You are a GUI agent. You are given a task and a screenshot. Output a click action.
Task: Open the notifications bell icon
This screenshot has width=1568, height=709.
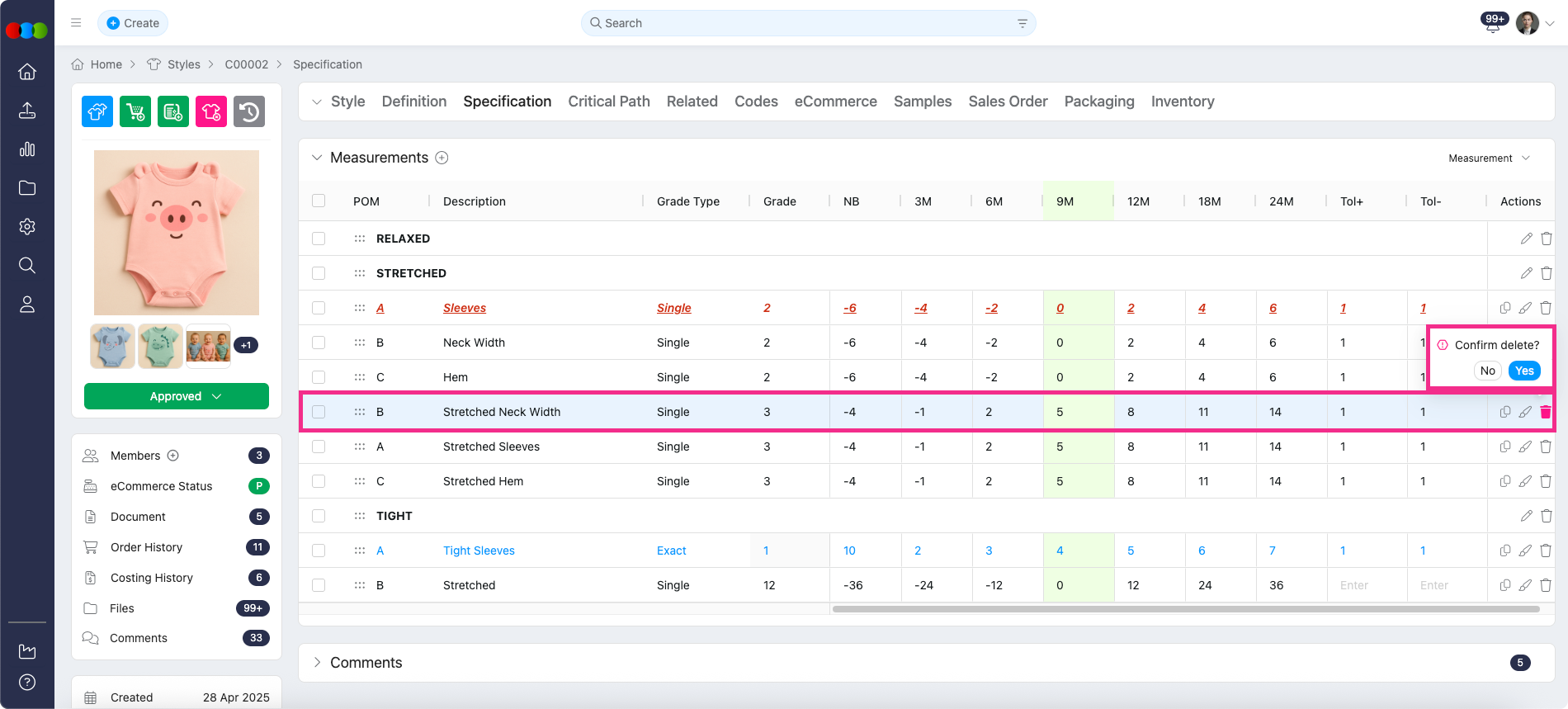(x=1492, y=24)
